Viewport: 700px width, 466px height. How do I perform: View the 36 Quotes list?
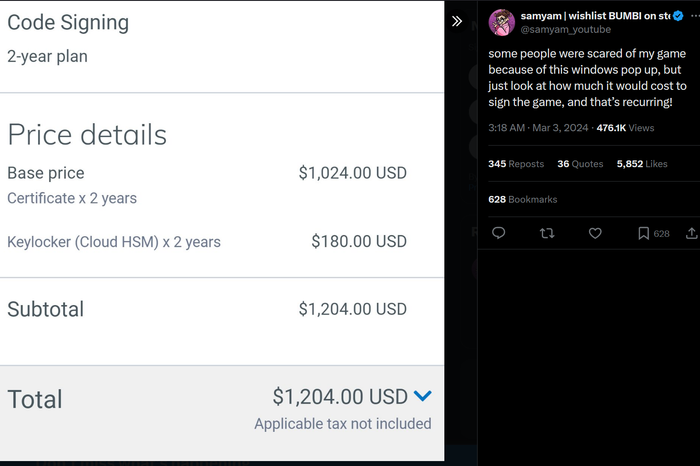point(580,164)
